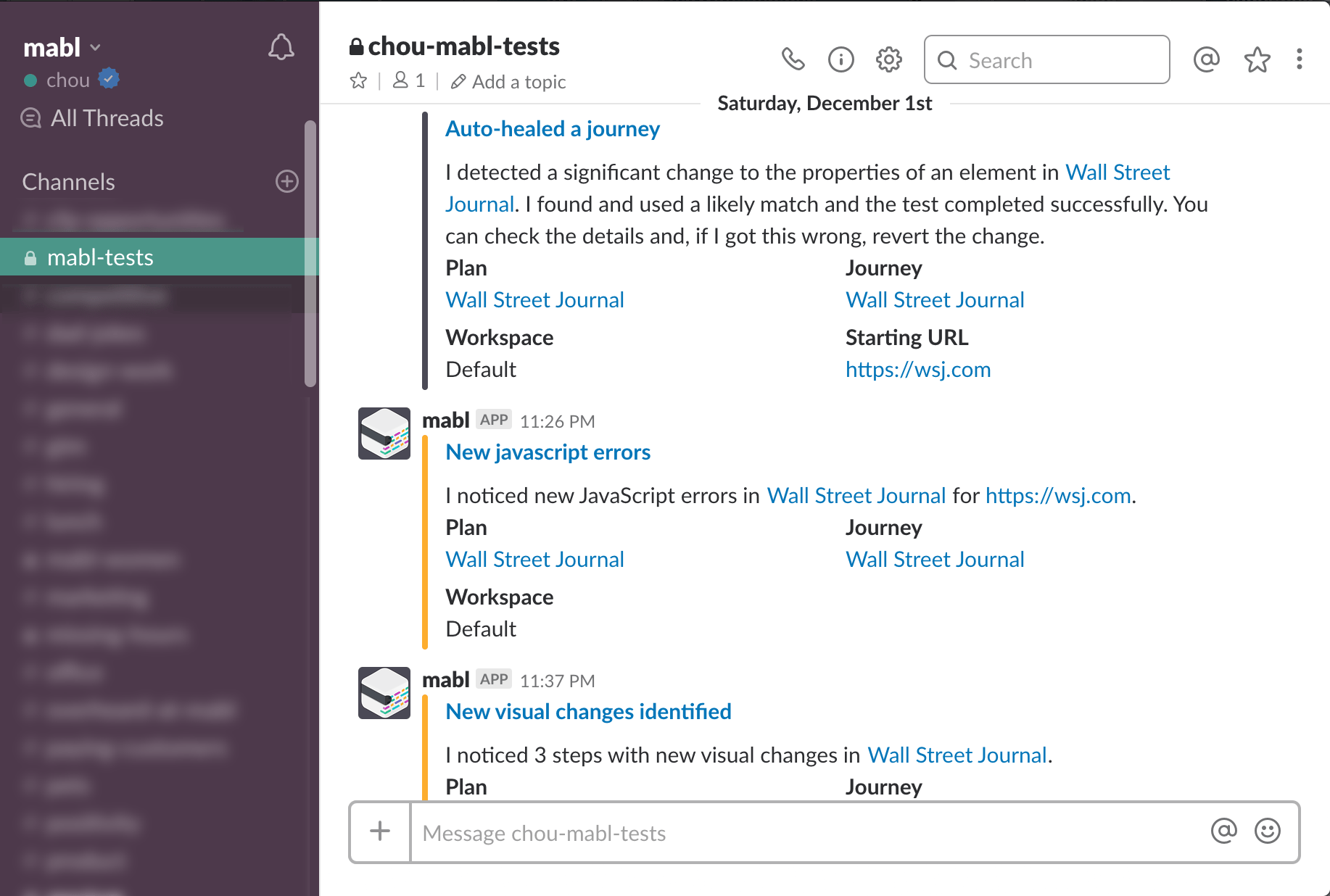Viewport: 1330px width, 896px height.
Task: Open All Threads view
Action: click(x=92, y=117)
